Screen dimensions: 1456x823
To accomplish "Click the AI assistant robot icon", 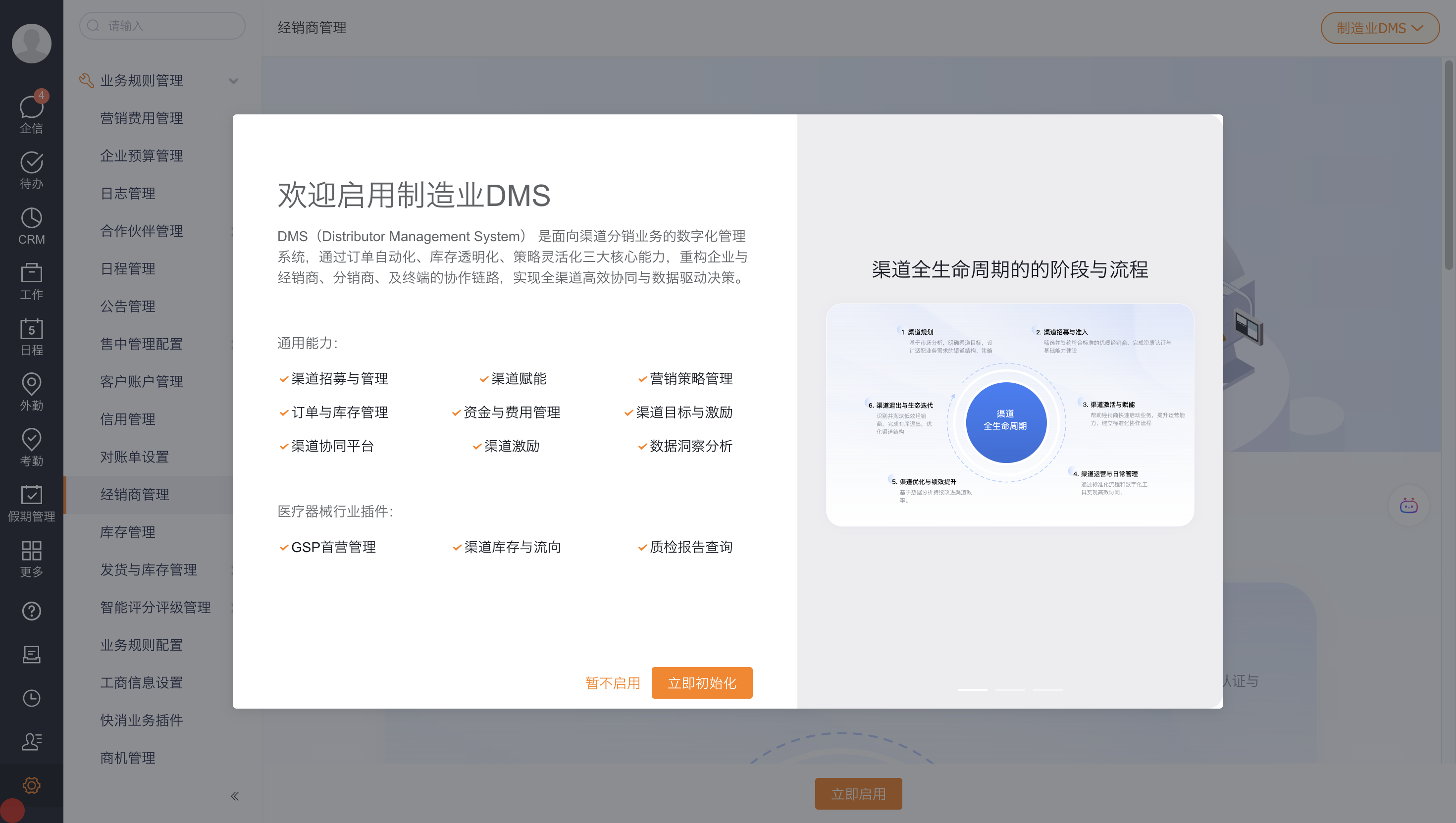I will click(x=1408, y=506).
